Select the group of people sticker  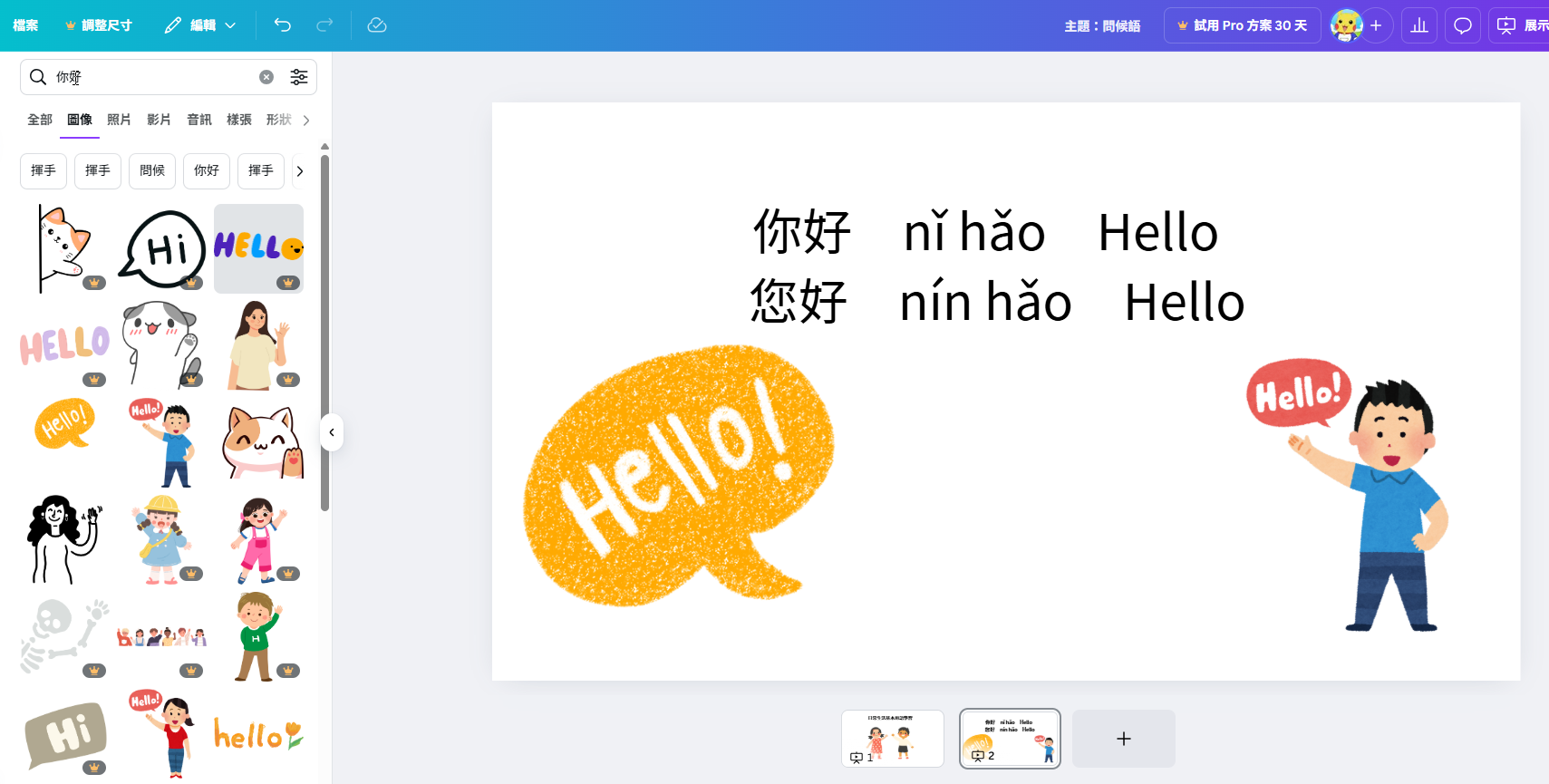pos(161,636)
